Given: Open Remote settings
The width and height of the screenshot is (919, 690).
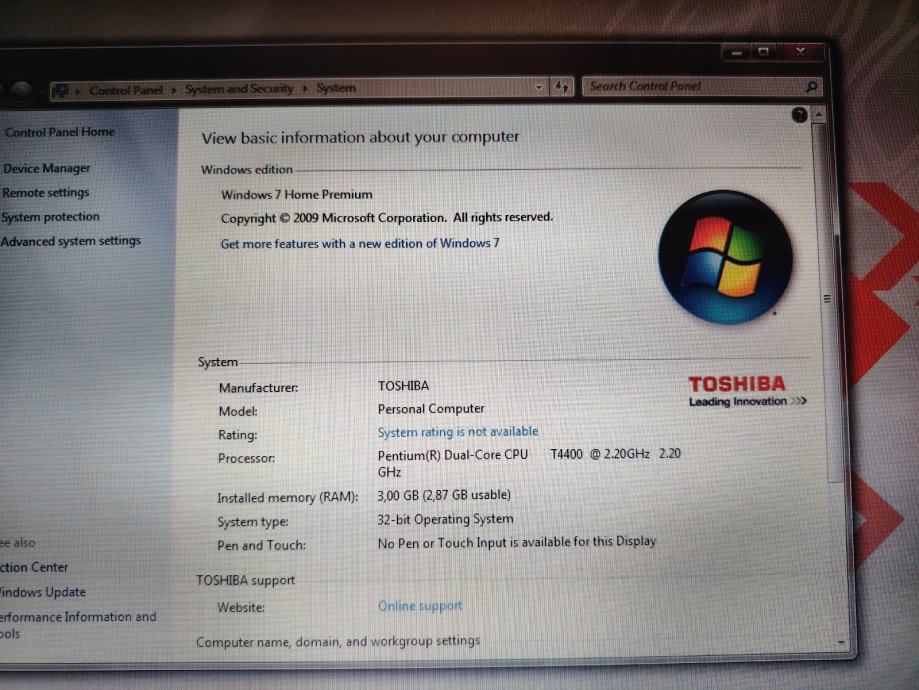Looking at the screenshot, I should click(46, 192).
